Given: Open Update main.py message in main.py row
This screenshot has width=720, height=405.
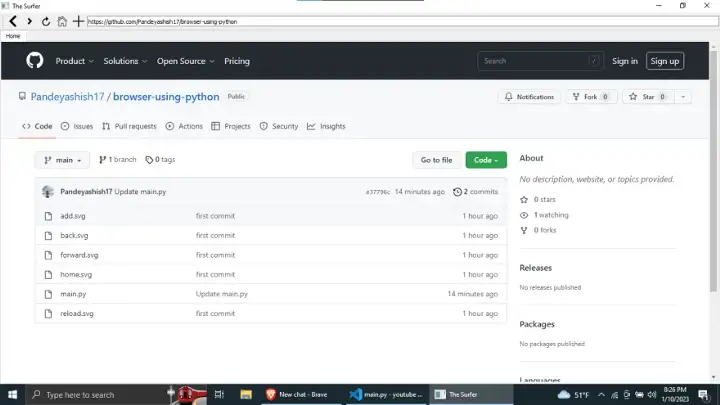Looking at the screenshot, I should [x=221, y=294].
